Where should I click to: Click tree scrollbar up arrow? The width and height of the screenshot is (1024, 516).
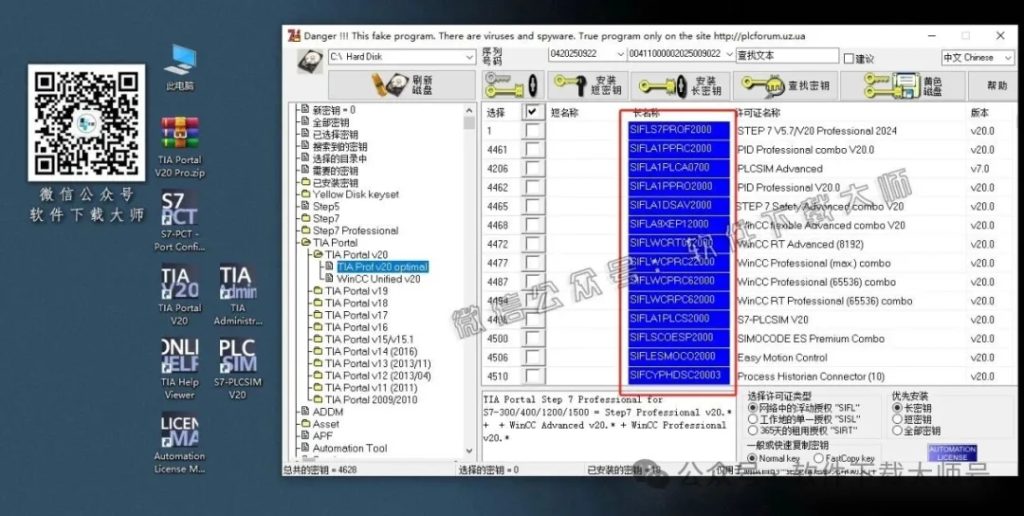pos(469,110)
